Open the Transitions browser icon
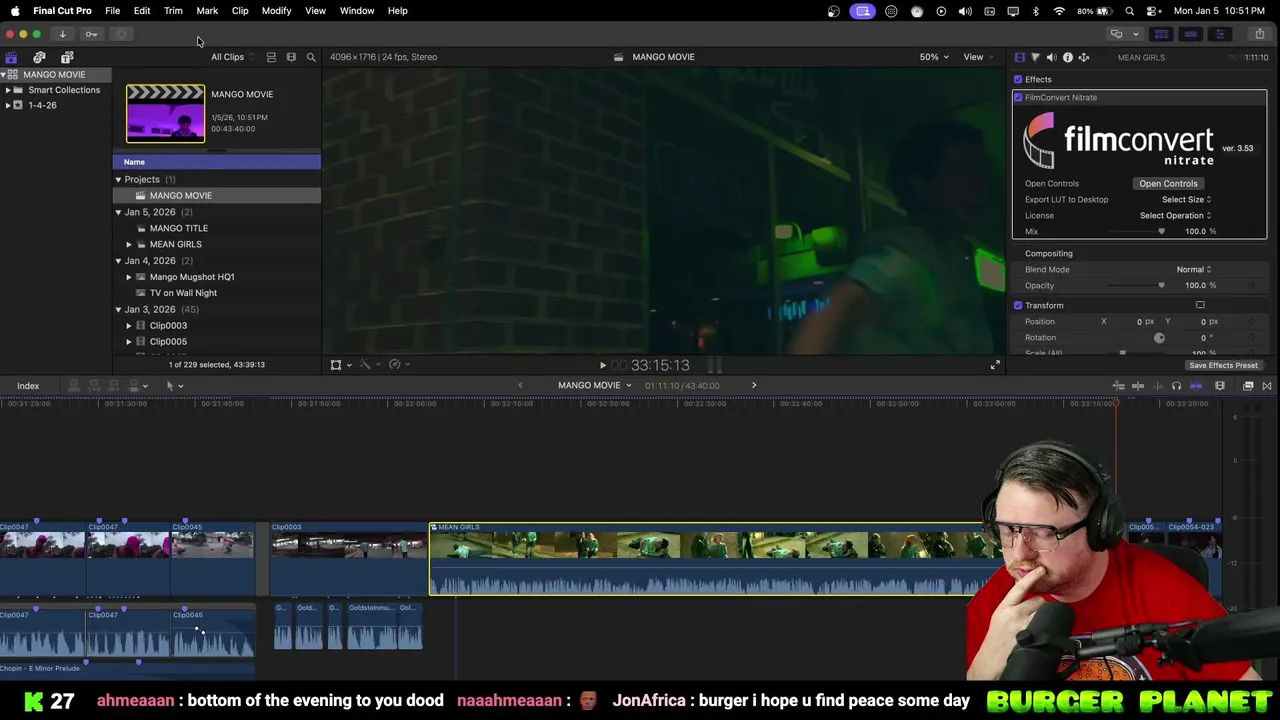Image resolution: width=1280 pixels, height=720 pixels. click(1267, 386)
